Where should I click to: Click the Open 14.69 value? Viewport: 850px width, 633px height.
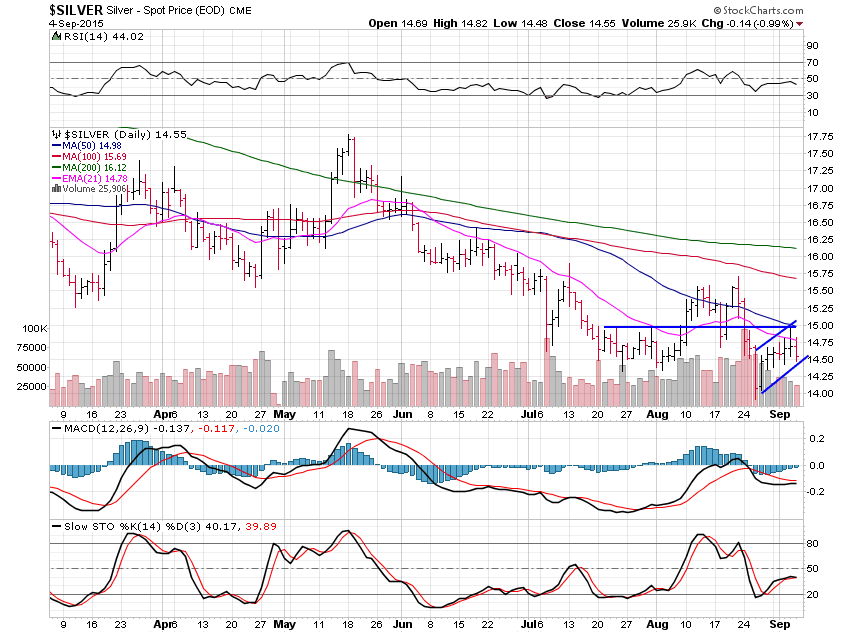click(x=398, y=23)
